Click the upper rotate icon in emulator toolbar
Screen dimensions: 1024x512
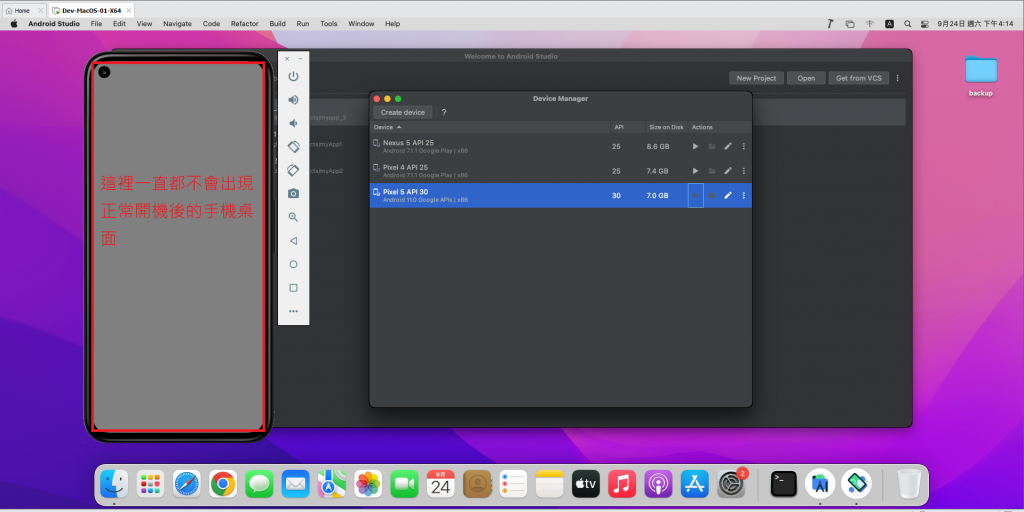(x=293, y=147)
